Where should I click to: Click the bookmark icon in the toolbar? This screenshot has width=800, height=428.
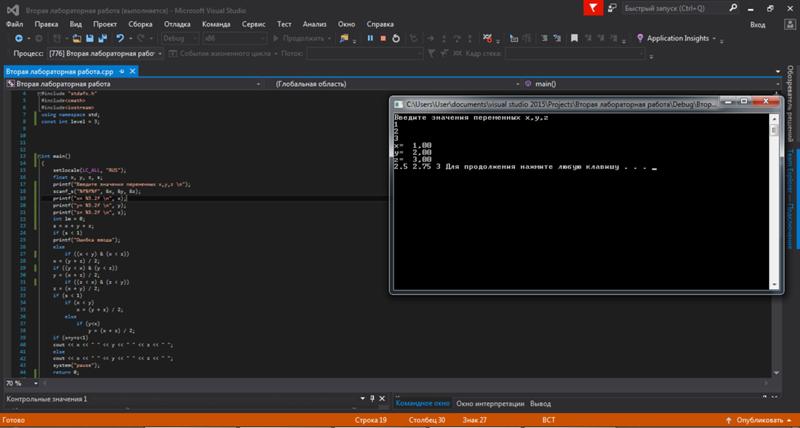[x=574, y=38]
